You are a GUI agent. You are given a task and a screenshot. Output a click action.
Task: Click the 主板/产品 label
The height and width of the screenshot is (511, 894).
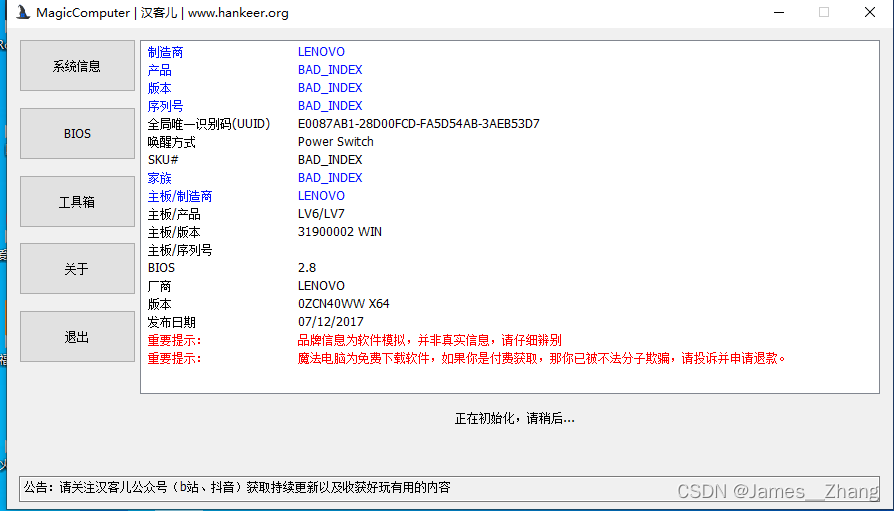click(174, 214)
